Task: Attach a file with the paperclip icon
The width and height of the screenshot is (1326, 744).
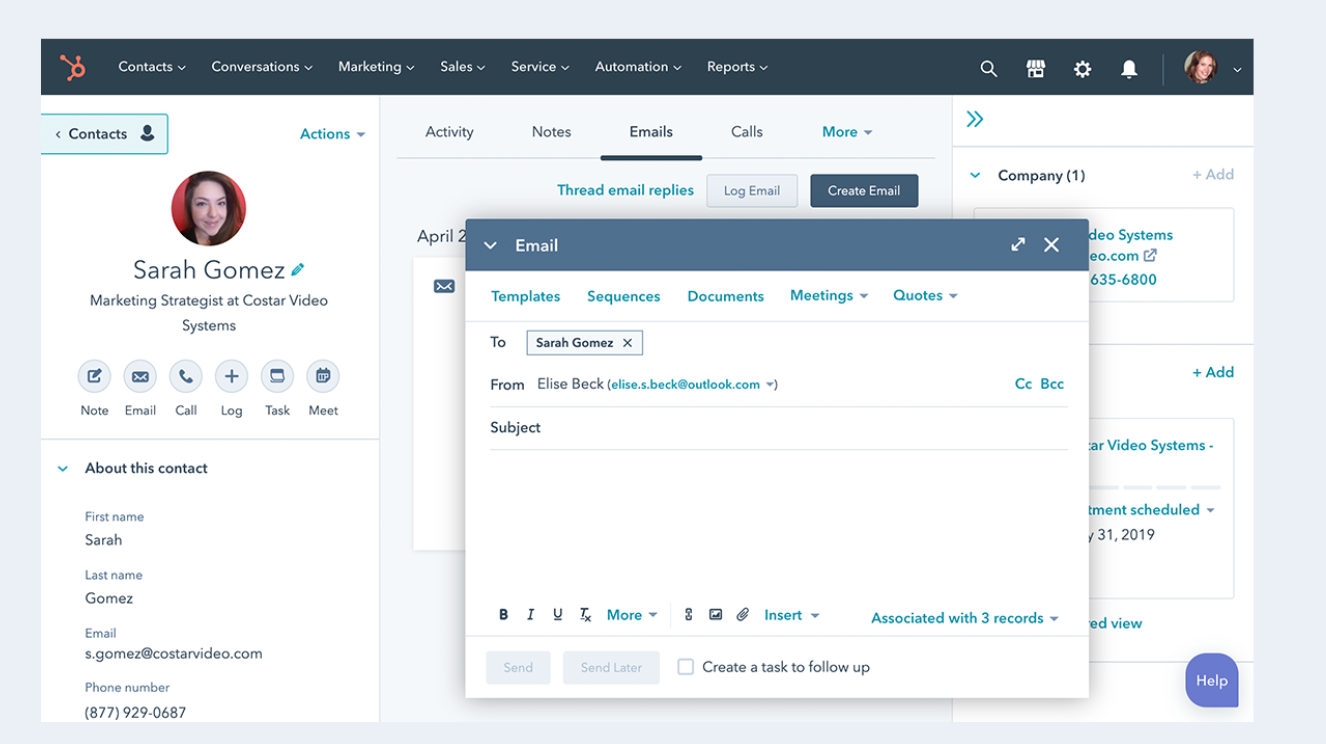Action: [742, 615]
